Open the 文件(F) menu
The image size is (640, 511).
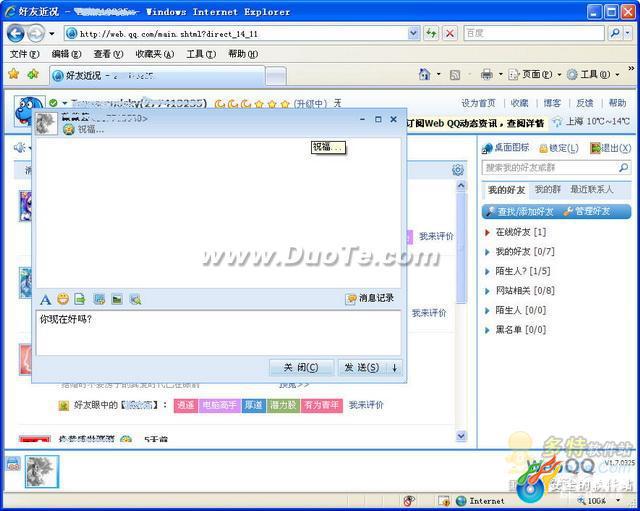coord(24,54)
